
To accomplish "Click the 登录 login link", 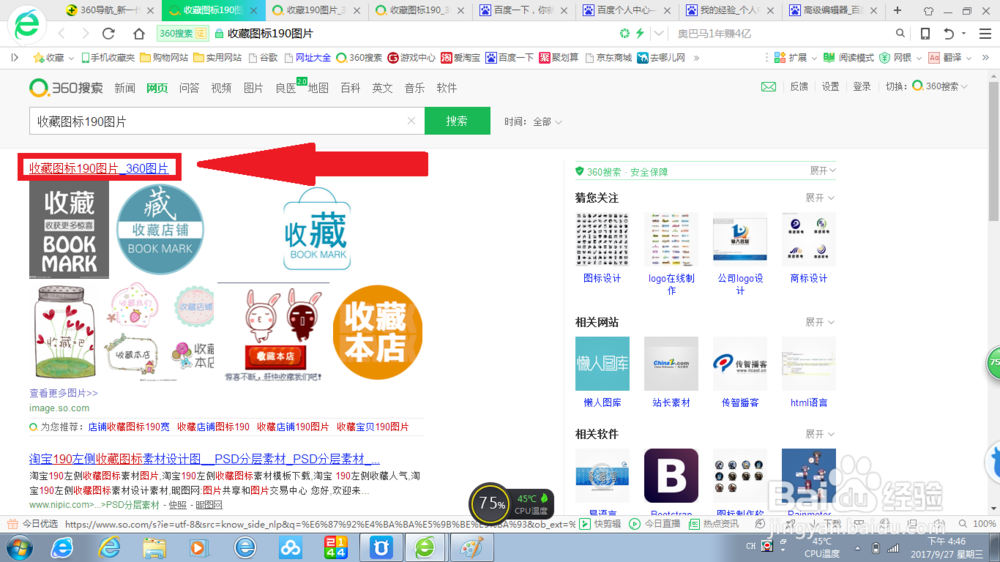I will (862, 87).
